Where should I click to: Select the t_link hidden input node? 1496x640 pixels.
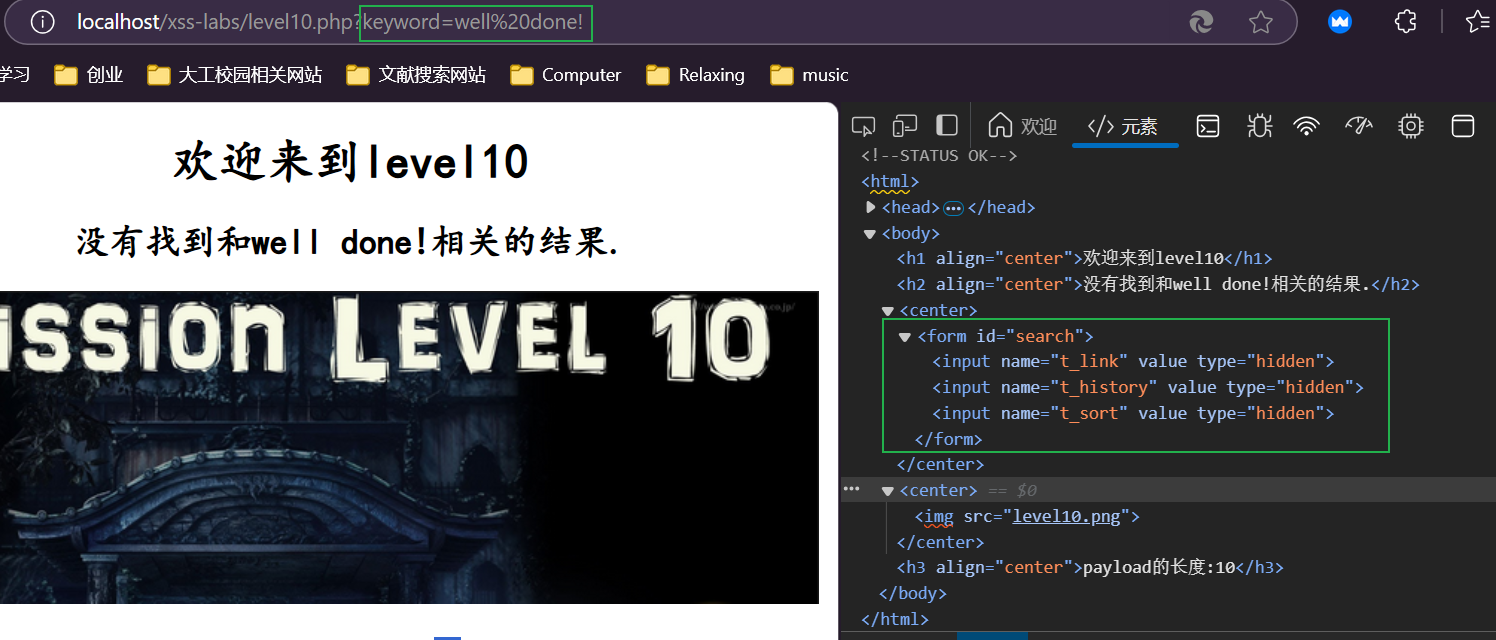tap(1133, 361)
